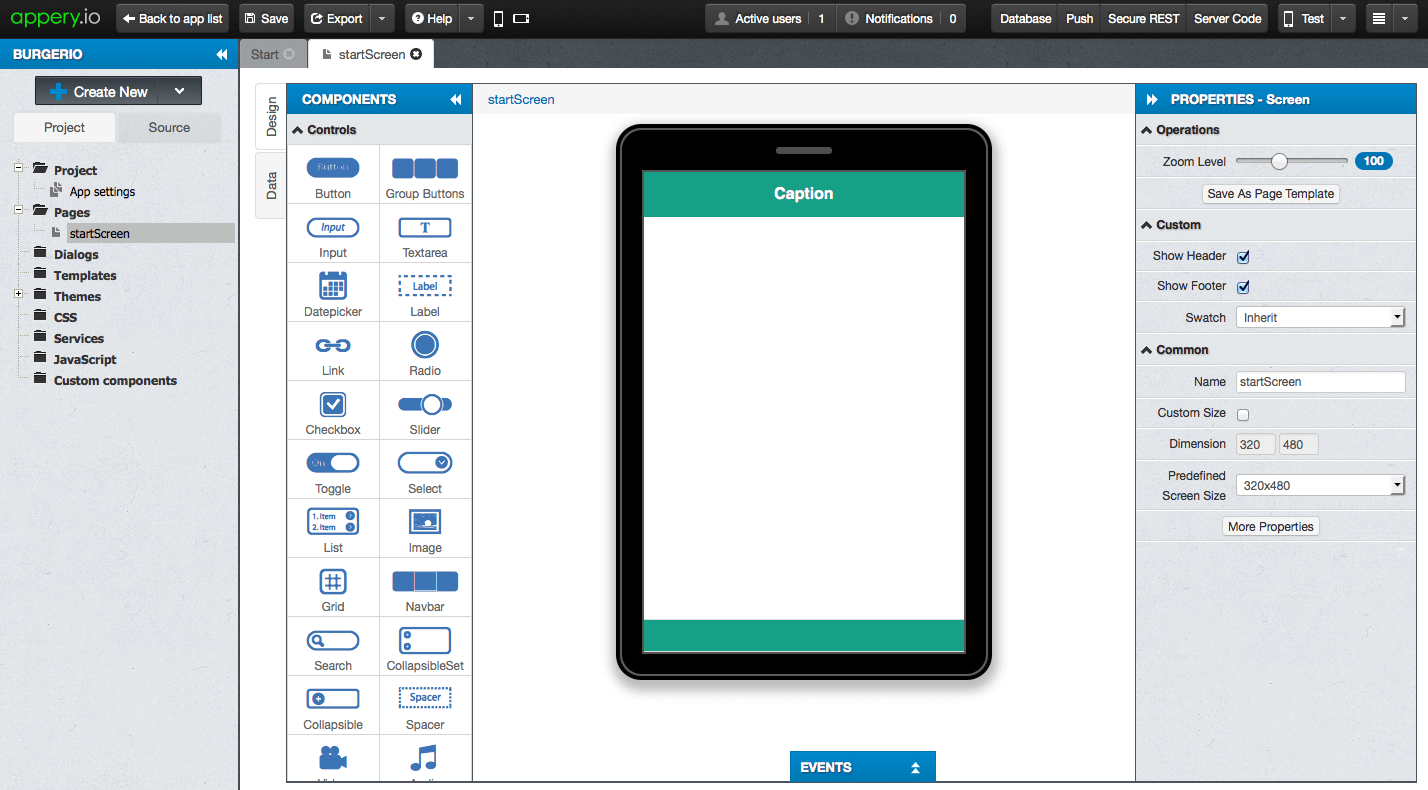This screenshot has width=1428, height=790.
Task: Click the Name input field
Action: click(x=1320, y=382)
